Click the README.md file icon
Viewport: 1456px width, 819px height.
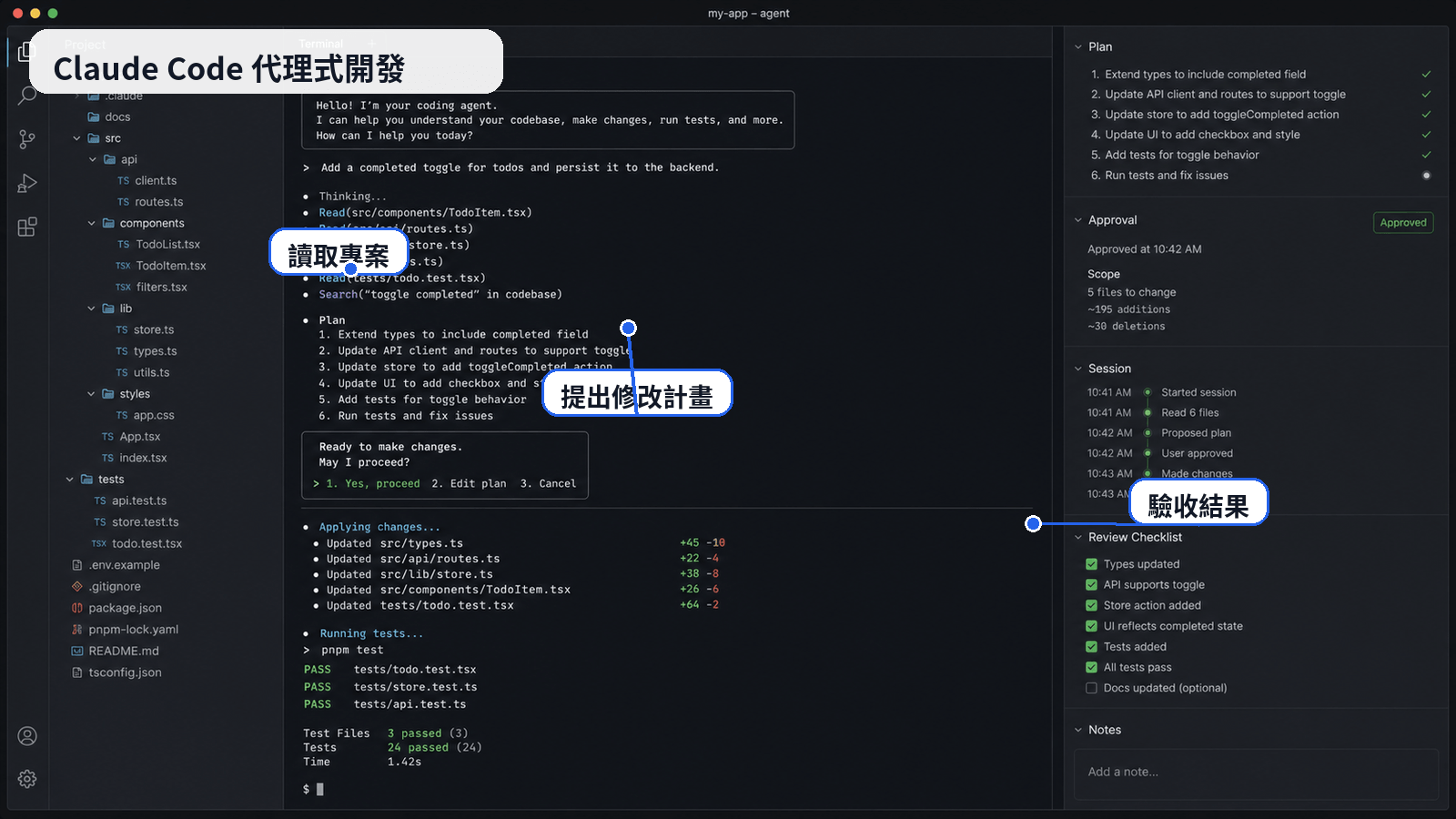click(x=77, y=651)
